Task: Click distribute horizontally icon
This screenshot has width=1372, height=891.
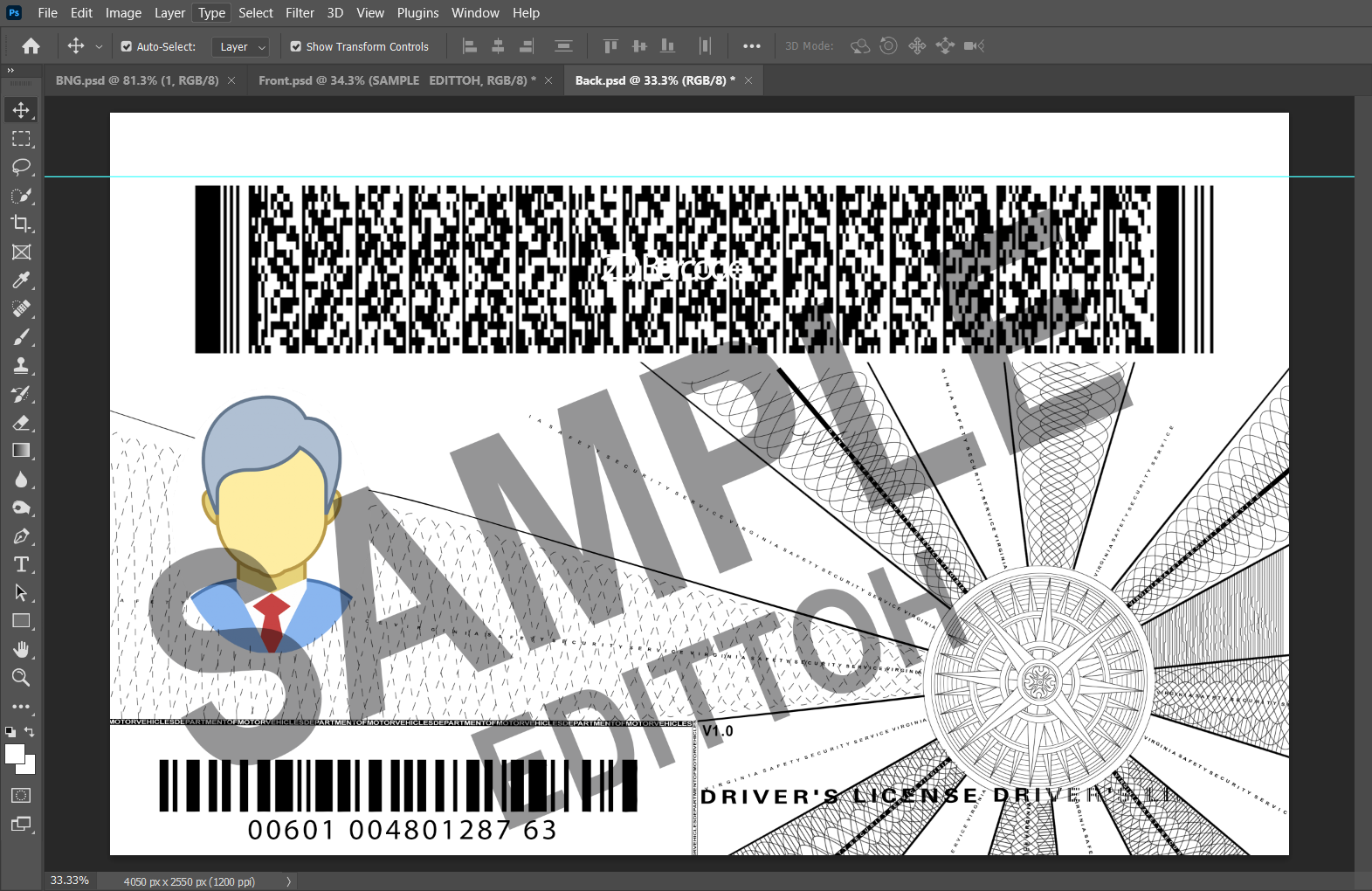Action: point(705,46)
